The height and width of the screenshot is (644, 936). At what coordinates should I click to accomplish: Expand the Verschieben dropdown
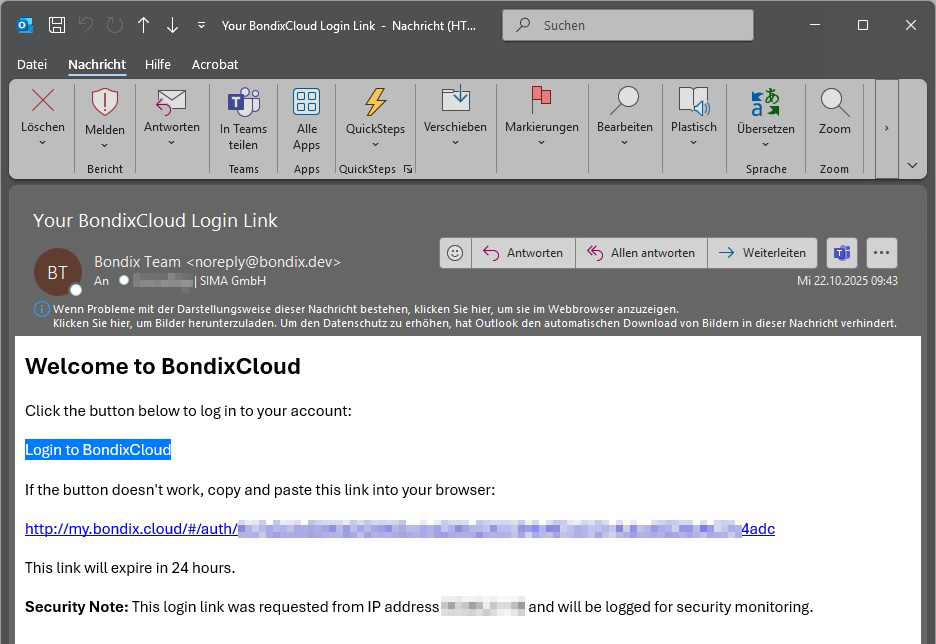point(455,143)
